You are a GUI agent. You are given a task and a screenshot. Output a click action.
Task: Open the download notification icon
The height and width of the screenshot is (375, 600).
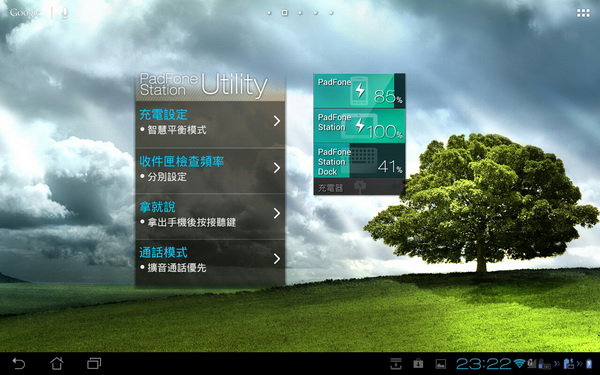396,364
